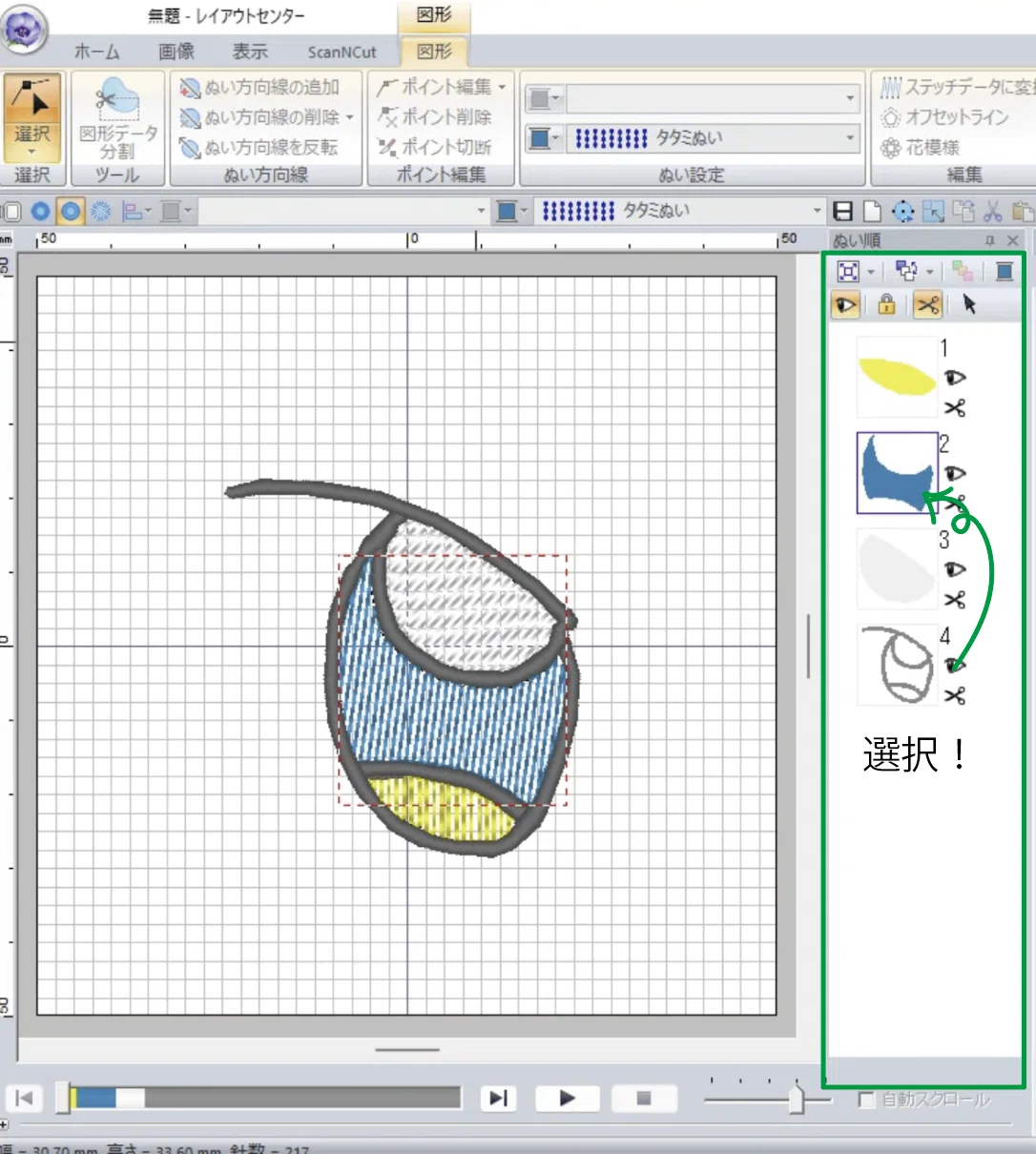Choose ぬい方向線の追加 in the ribbon
Screen dimensions: 1036x1154
[x=259, y=88]
